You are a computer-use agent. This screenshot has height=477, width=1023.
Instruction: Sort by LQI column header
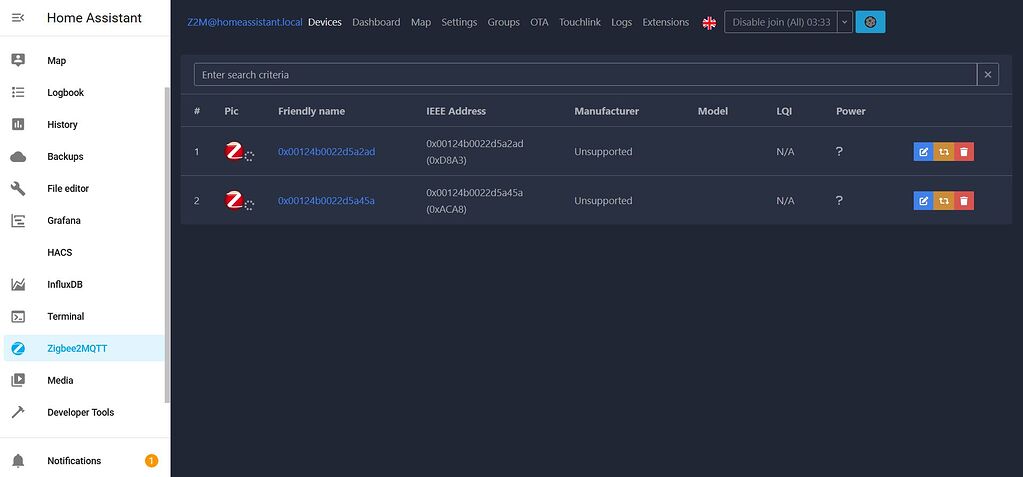pyautogui.click(x=784, y=111)
